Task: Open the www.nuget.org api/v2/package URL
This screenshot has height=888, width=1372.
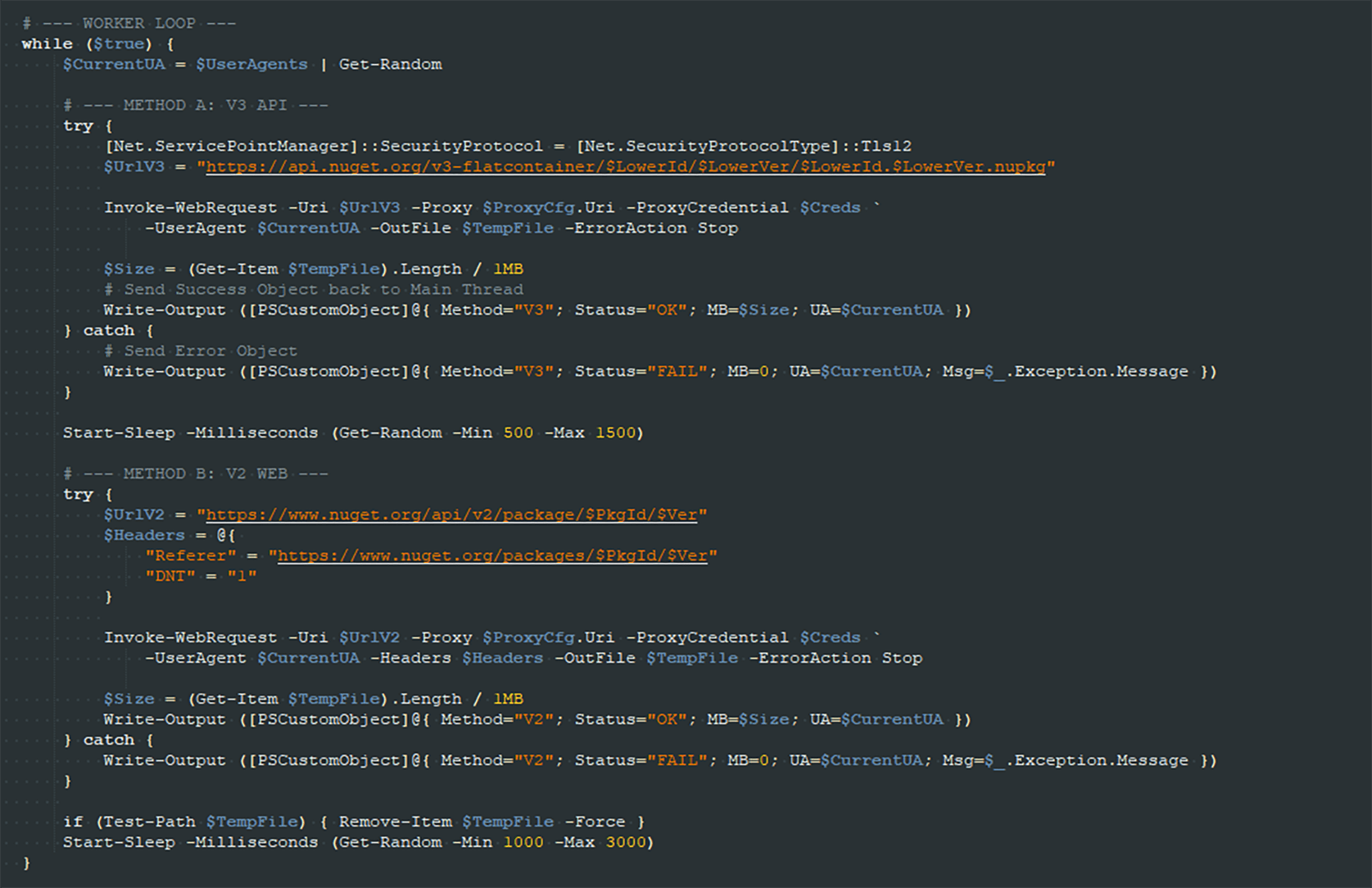Action: click(x=451, y=515)
